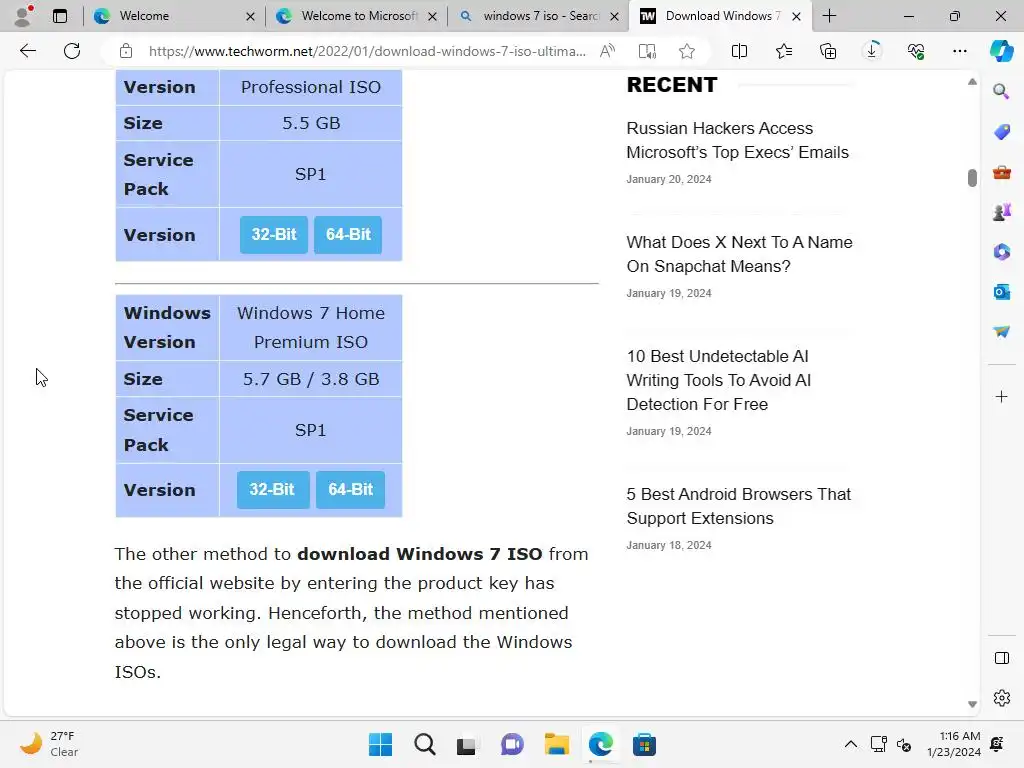Open the sidebar Outlook icon
This screenshot has width=1024, height=768.
[x=1001, y=292]
